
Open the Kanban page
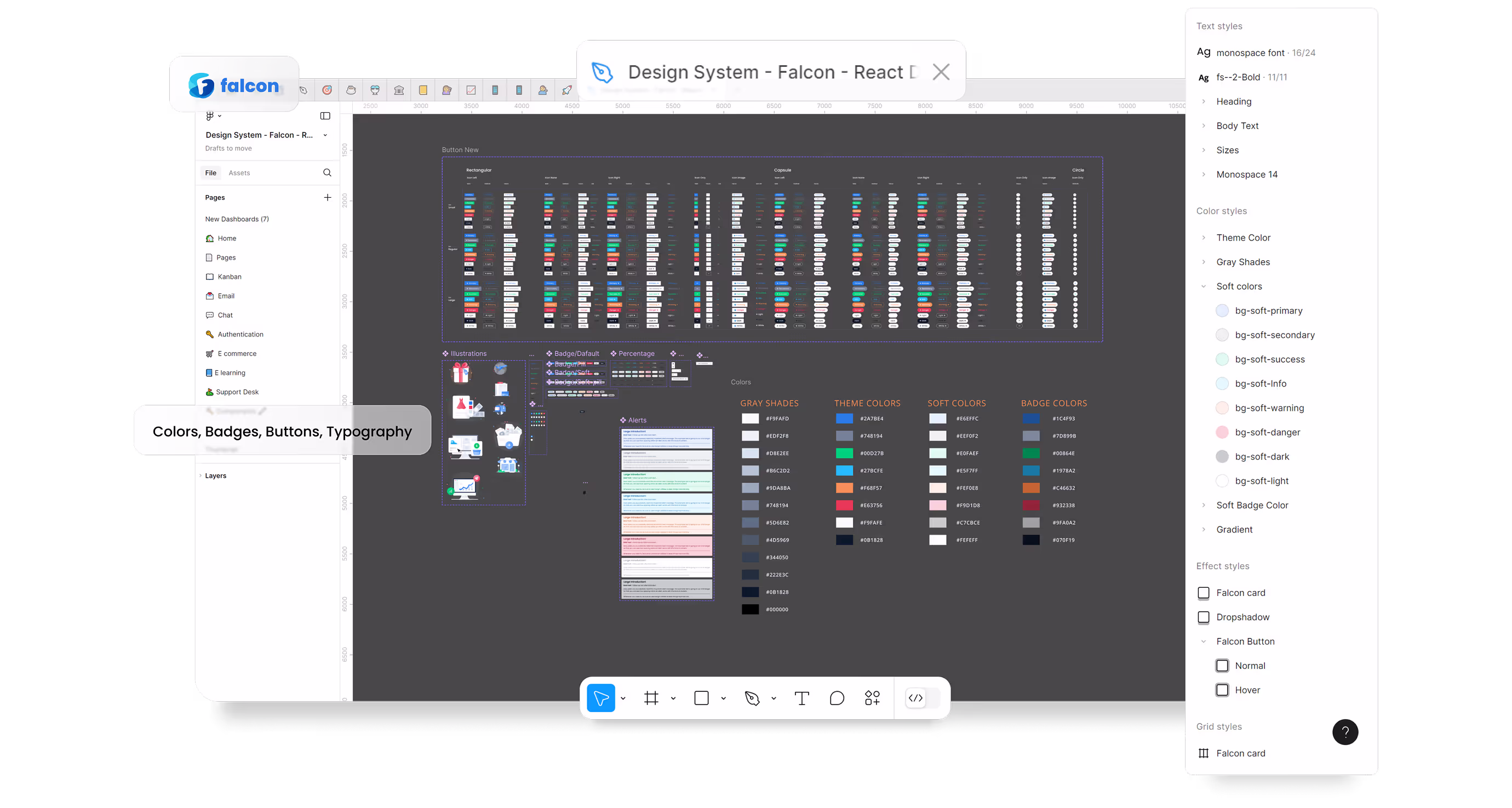223,277
